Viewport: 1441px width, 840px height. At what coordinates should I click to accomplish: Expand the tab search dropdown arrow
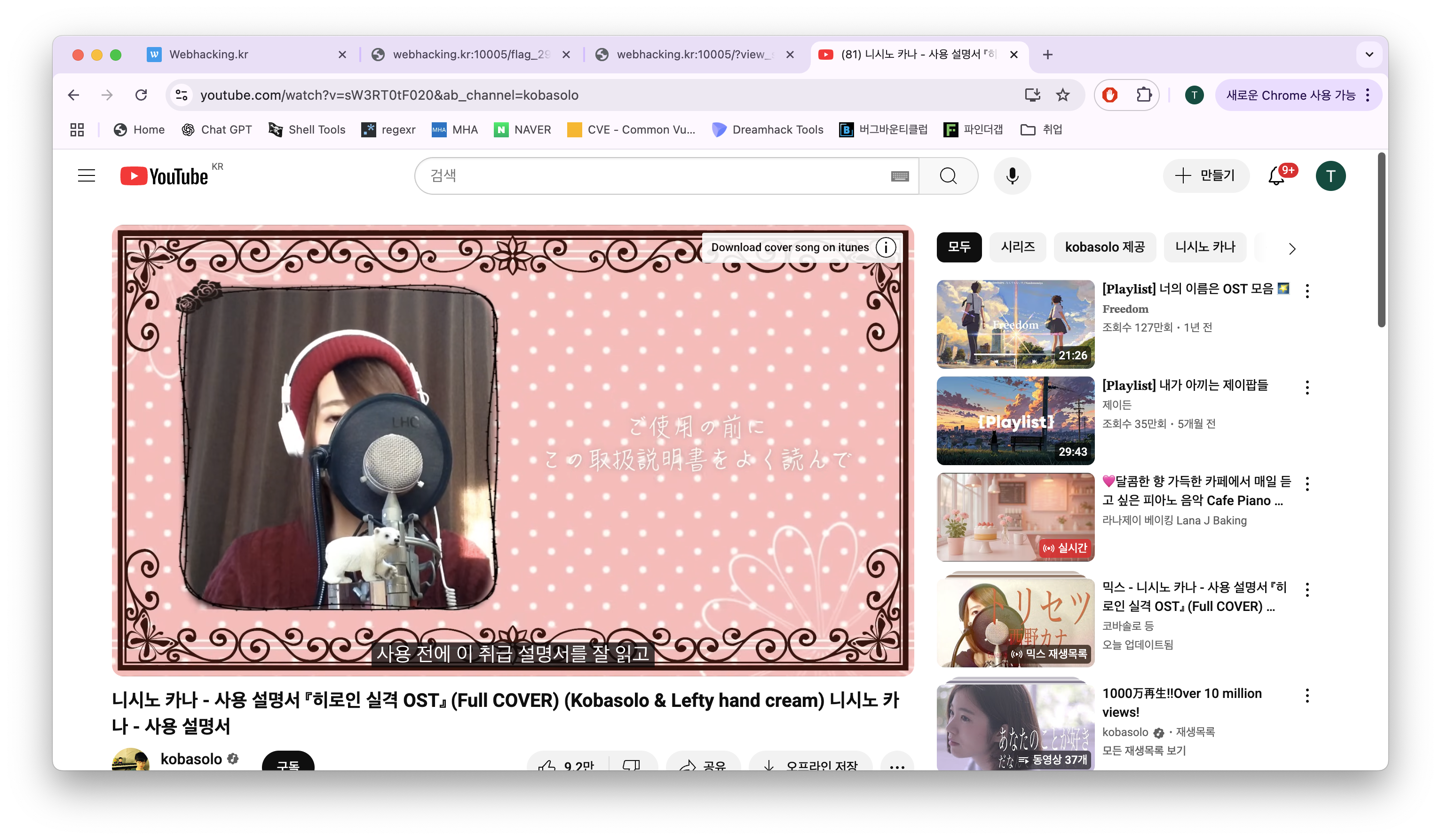point(1369,55)
